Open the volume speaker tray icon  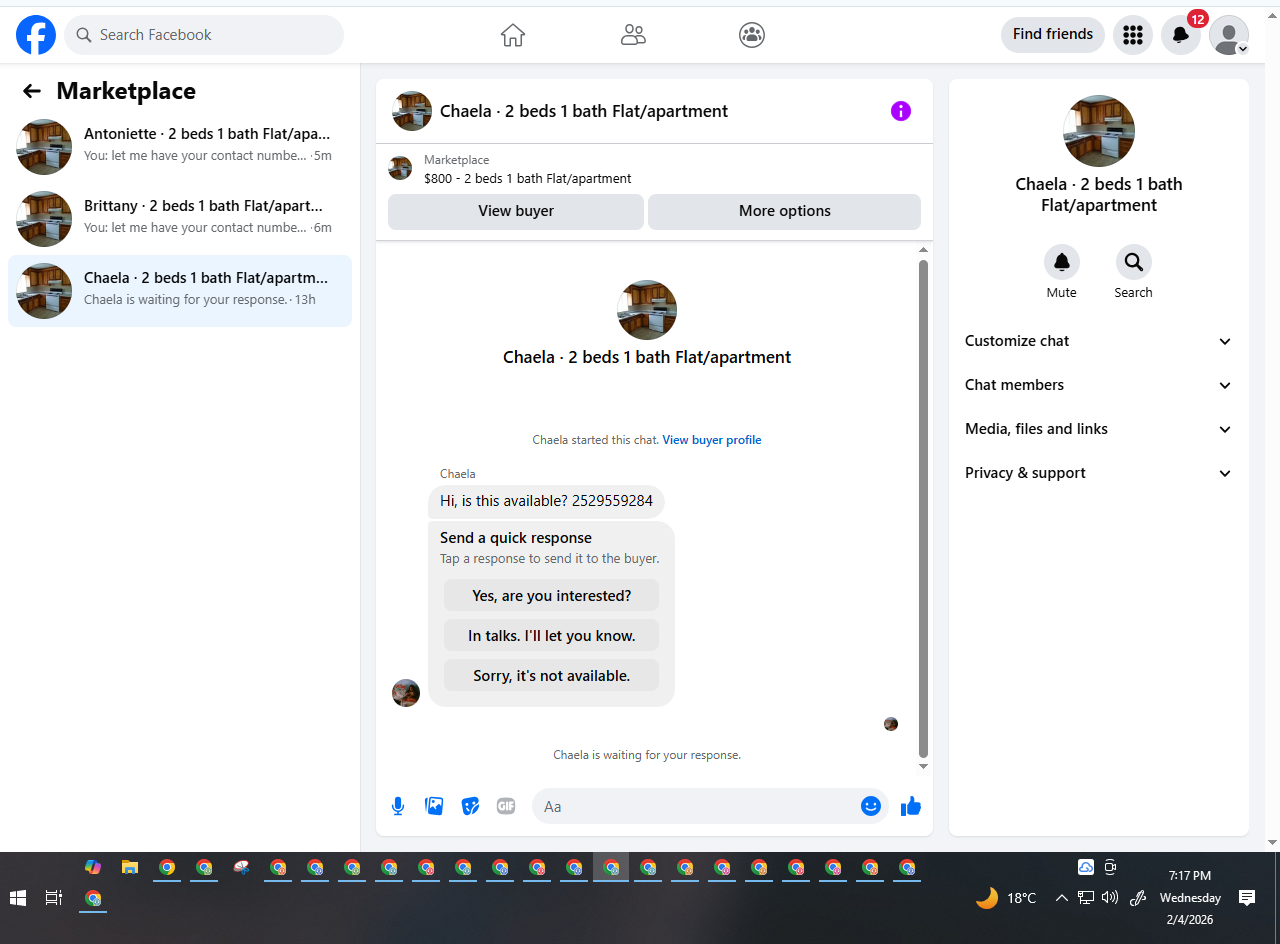click(1109, 898)
